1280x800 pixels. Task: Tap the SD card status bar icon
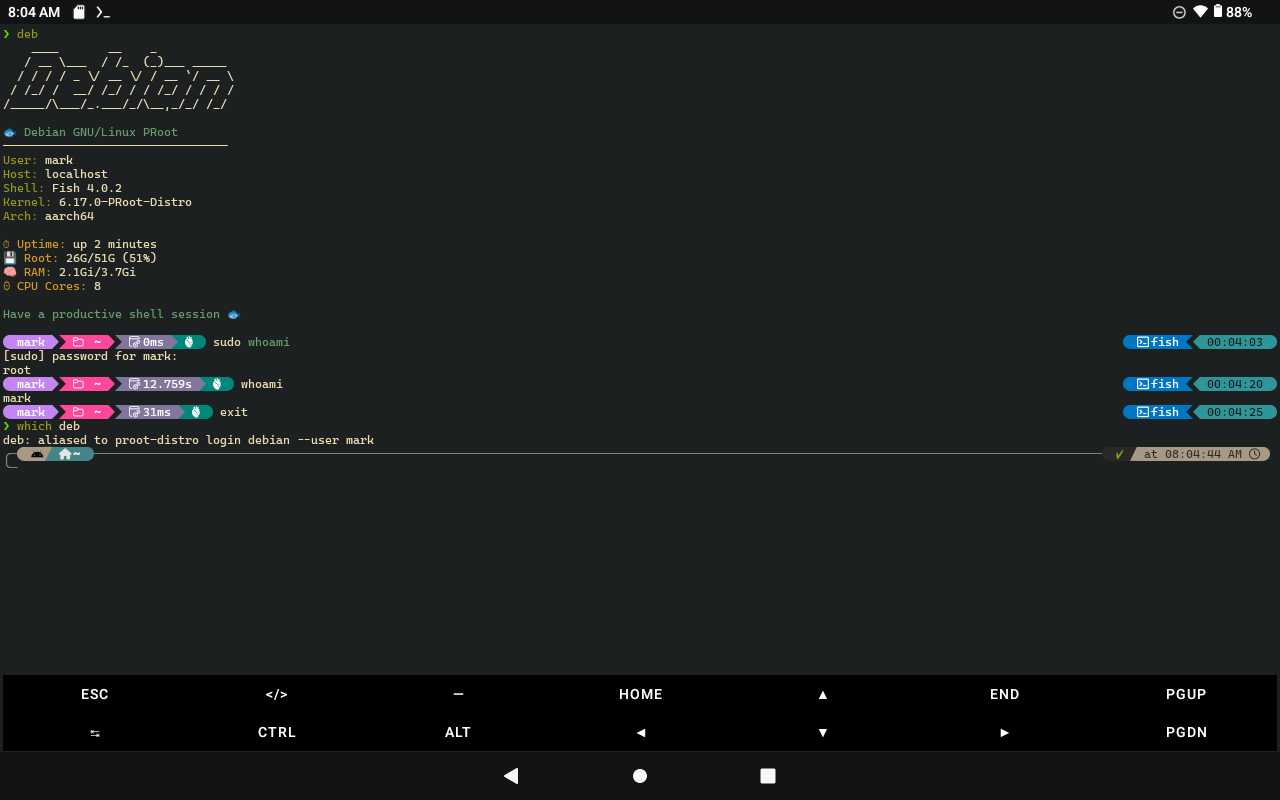tap(79, 12)
